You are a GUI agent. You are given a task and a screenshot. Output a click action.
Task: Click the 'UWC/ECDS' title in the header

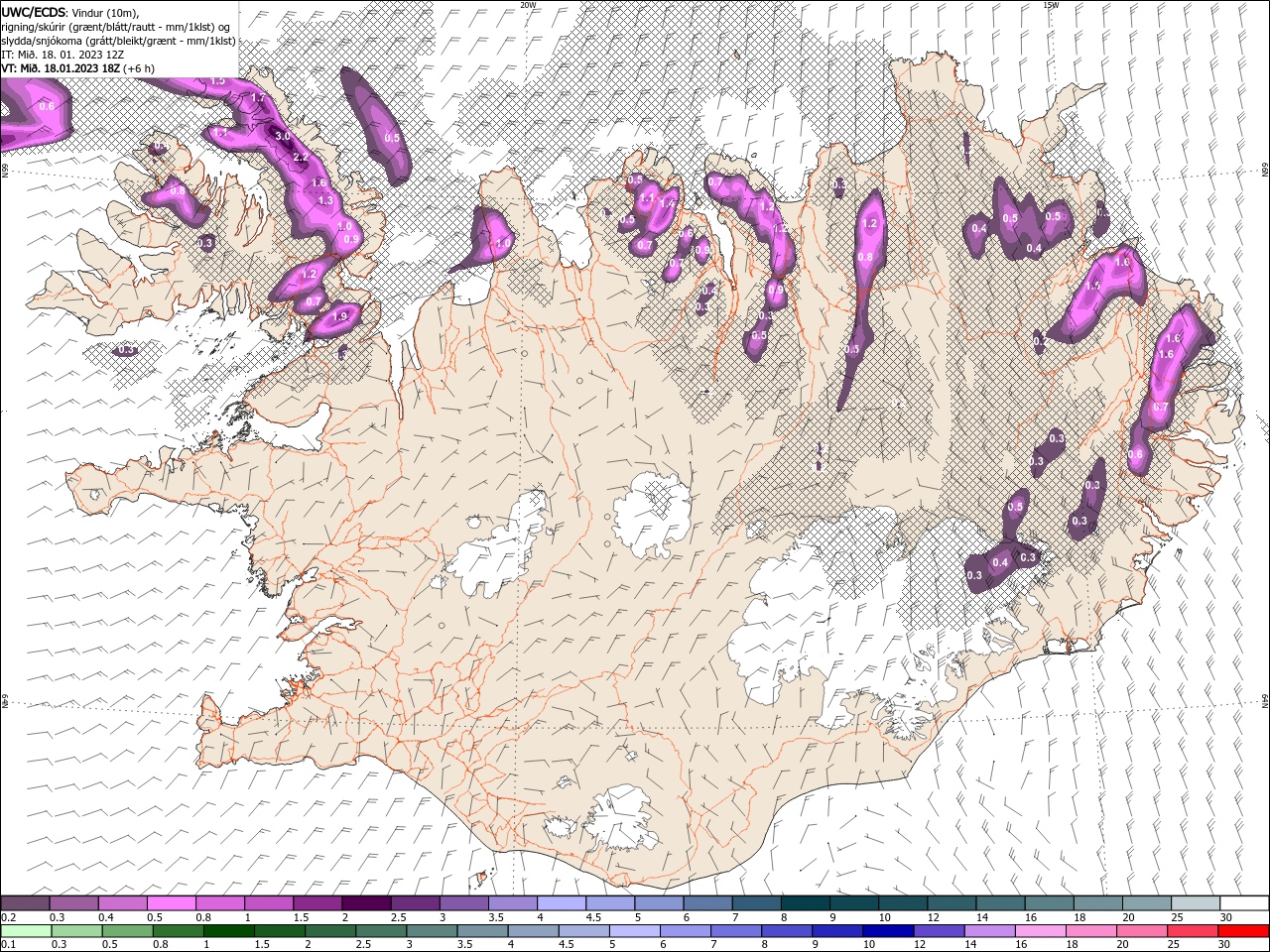coord(35,12)
